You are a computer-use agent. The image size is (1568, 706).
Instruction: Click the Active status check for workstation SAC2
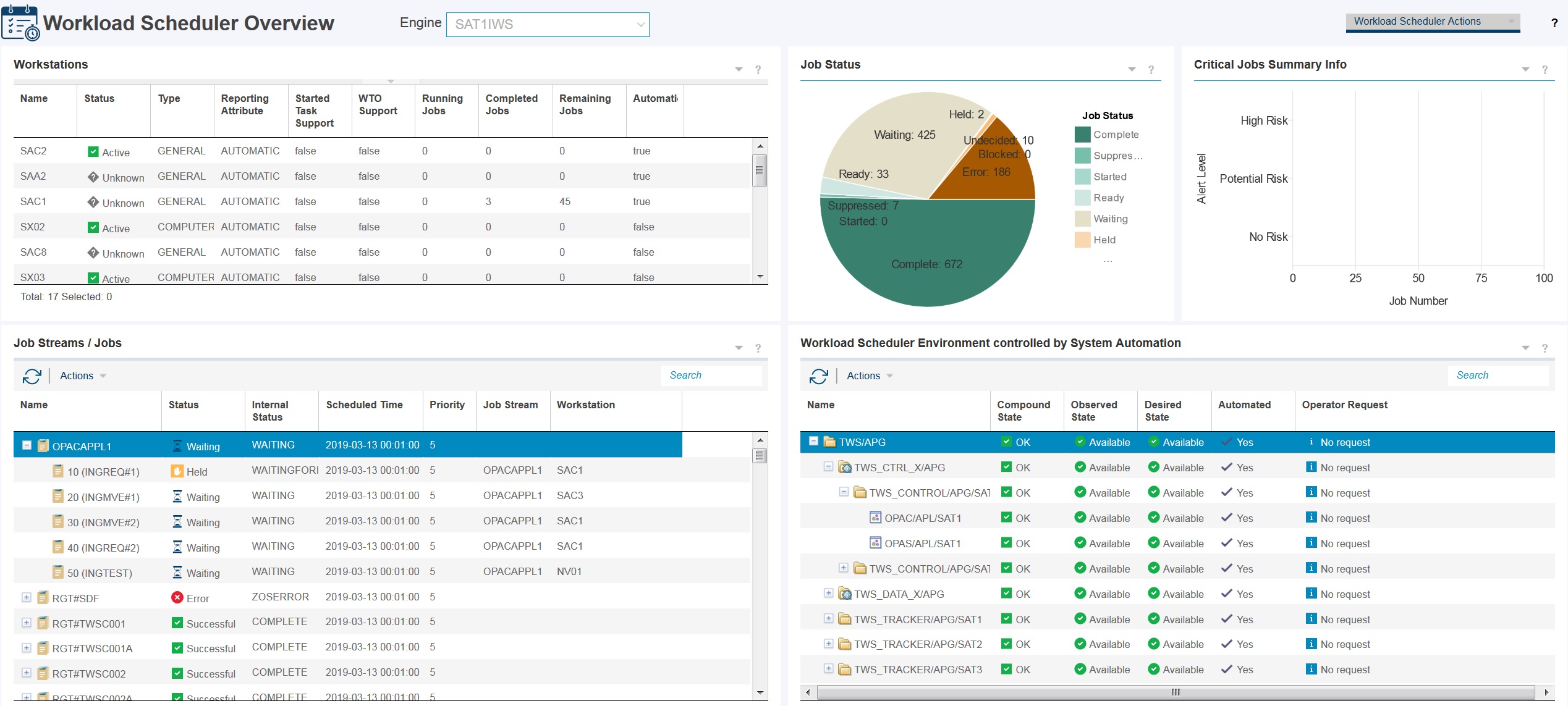point(92,151)
